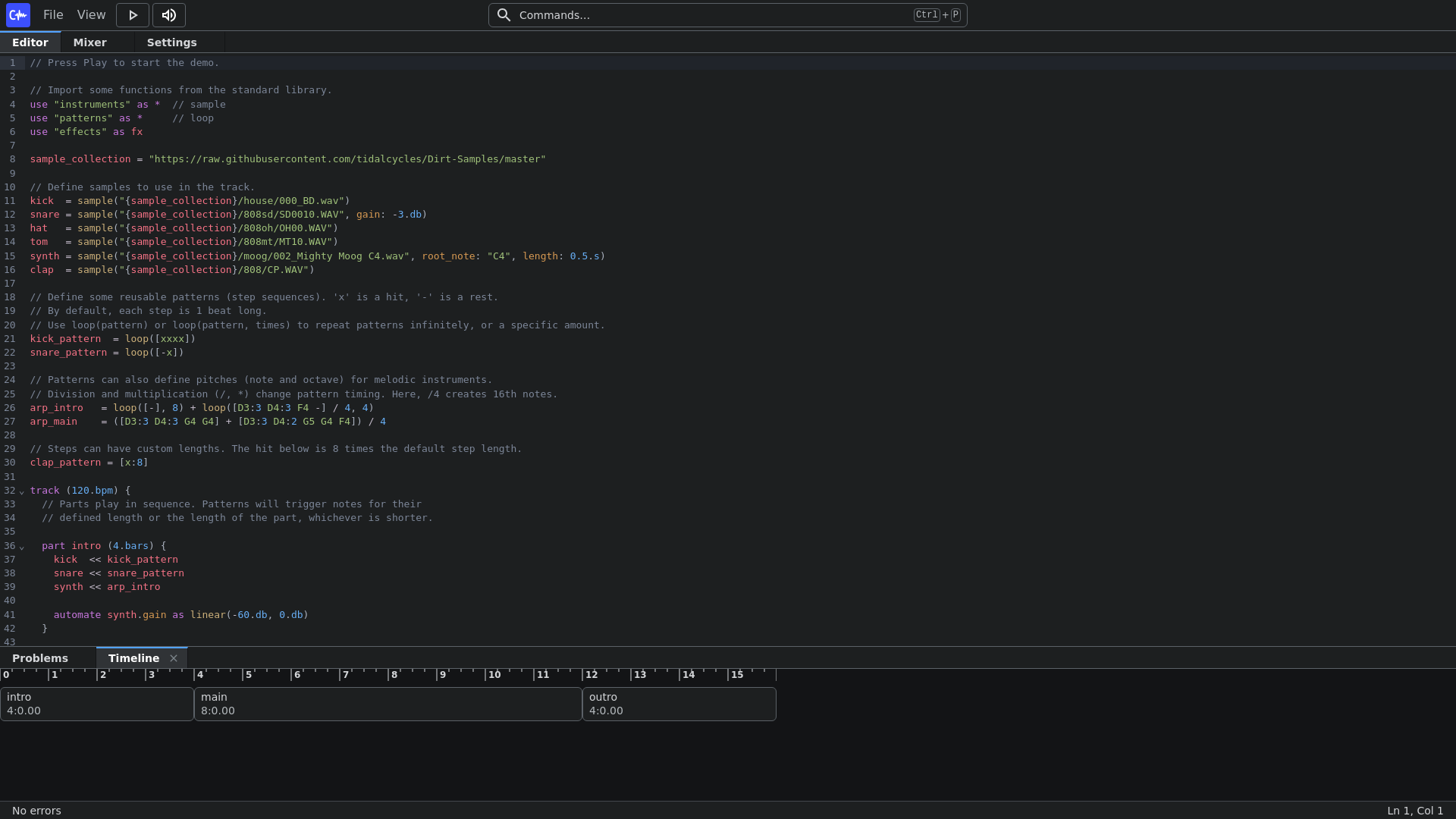Click the 'synth << arp_intro' line
This screenshot has width=1456, height=819.
coord(107,587)
